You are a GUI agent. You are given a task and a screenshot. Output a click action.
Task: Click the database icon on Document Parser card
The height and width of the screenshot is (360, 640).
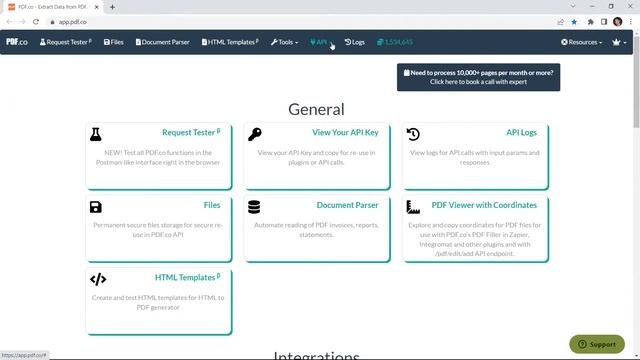[254, 207]
